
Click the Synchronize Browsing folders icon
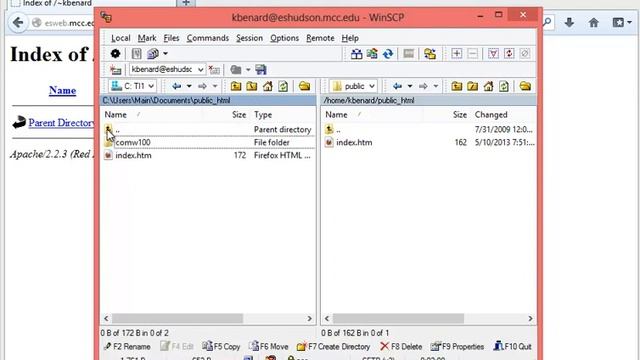[430, 53]
